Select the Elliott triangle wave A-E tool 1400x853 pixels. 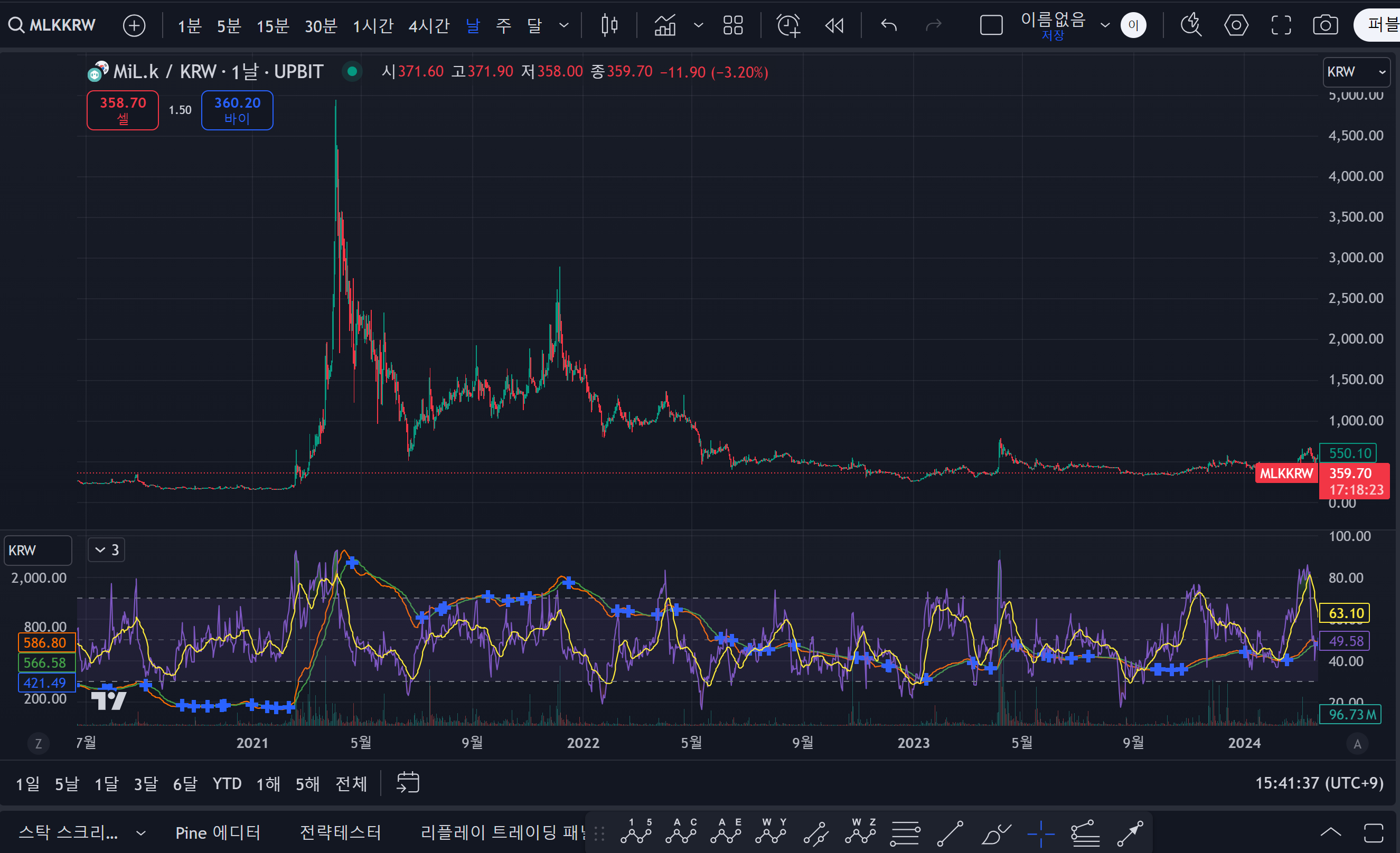pos(726,831)
